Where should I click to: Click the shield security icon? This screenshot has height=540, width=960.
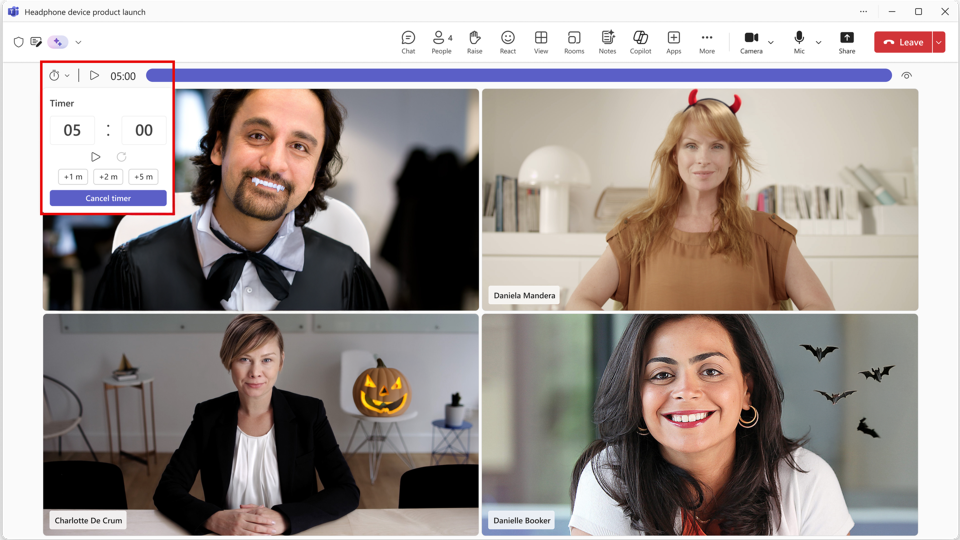pyautogui.click(x=18, y=42)
